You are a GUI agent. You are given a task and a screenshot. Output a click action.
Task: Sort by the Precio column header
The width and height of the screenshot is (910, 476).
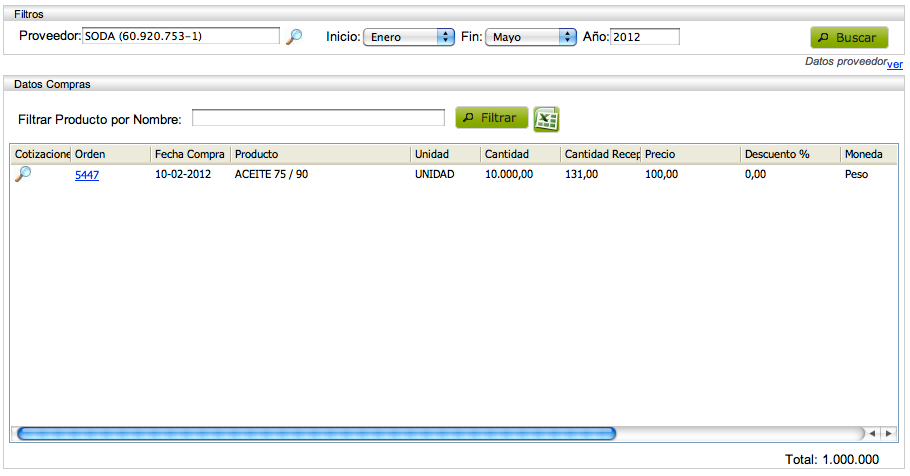[x=691, y=154]
